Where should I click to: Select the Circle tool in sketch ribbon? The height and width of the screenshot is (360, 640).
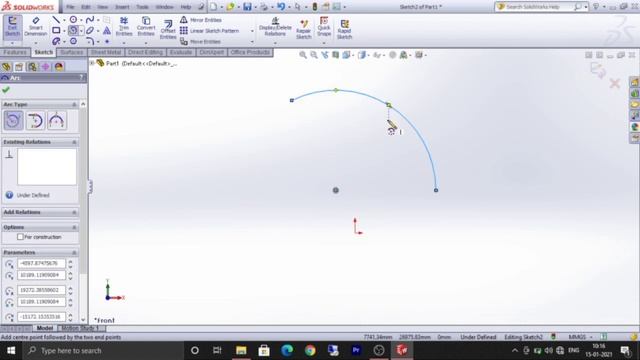(73, 20)
